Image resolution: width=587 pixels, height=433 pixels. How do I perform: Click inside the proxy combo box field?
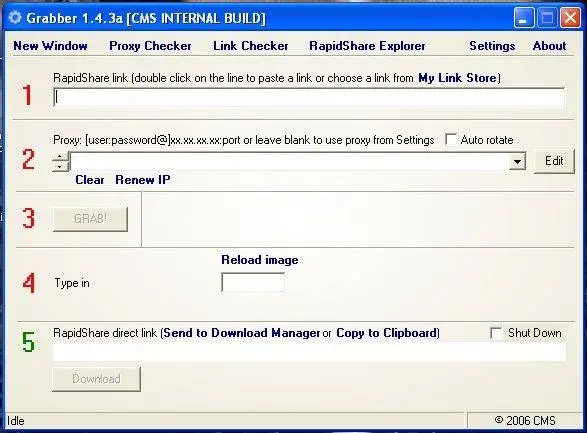(289, 162)
